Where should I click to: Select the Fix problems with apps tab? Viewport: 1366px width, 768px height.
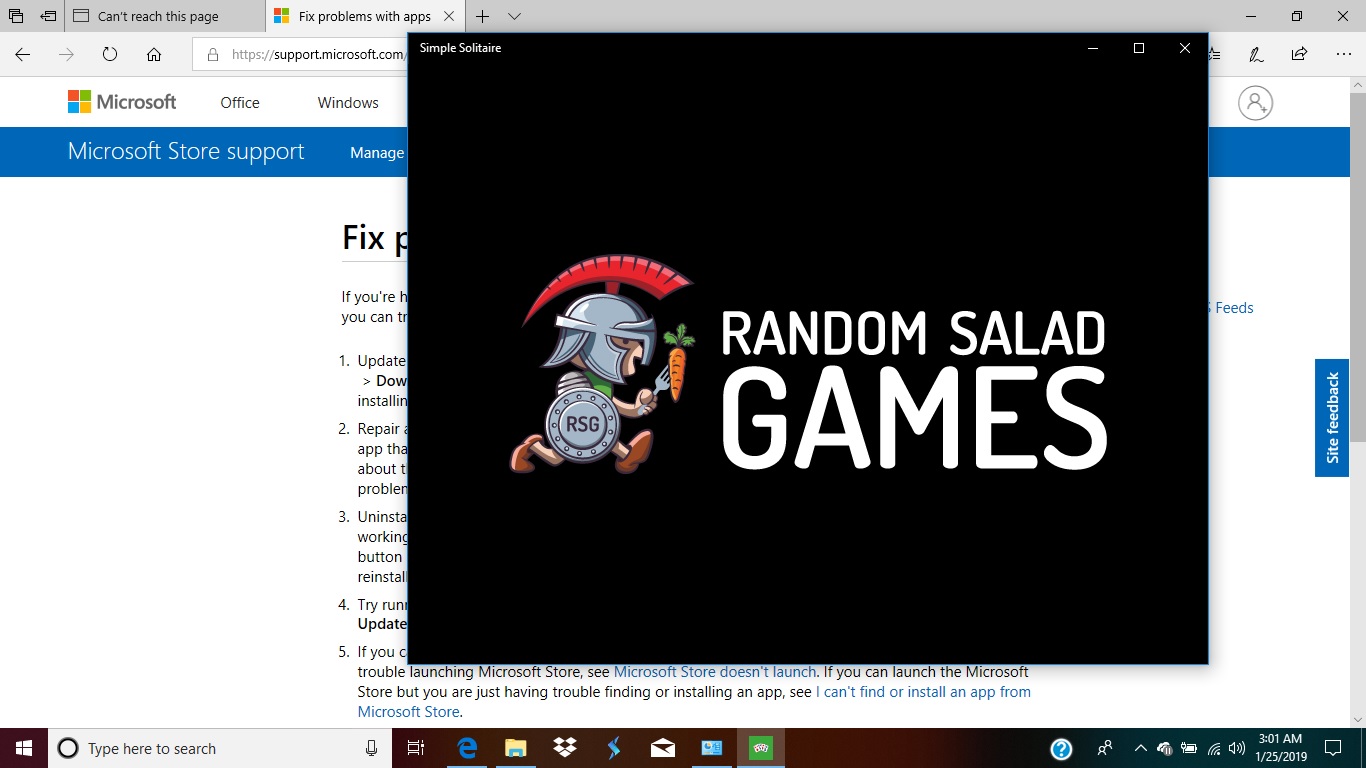365,16
